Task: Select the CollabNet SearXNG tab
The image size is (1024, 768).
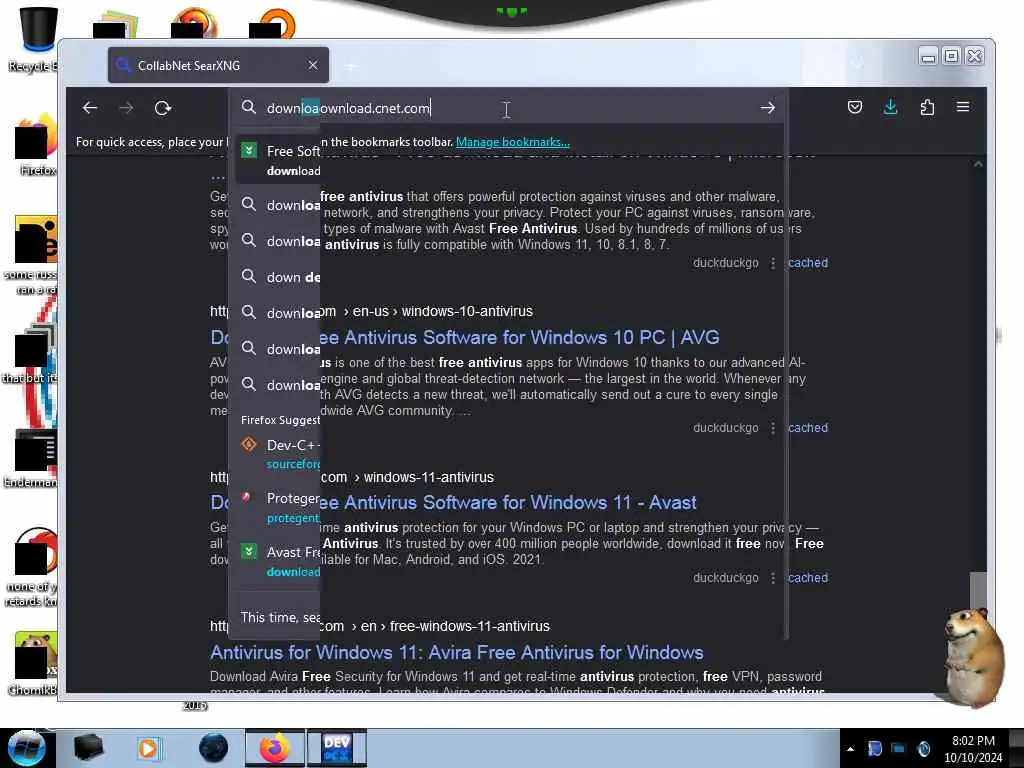Action: 218,65
